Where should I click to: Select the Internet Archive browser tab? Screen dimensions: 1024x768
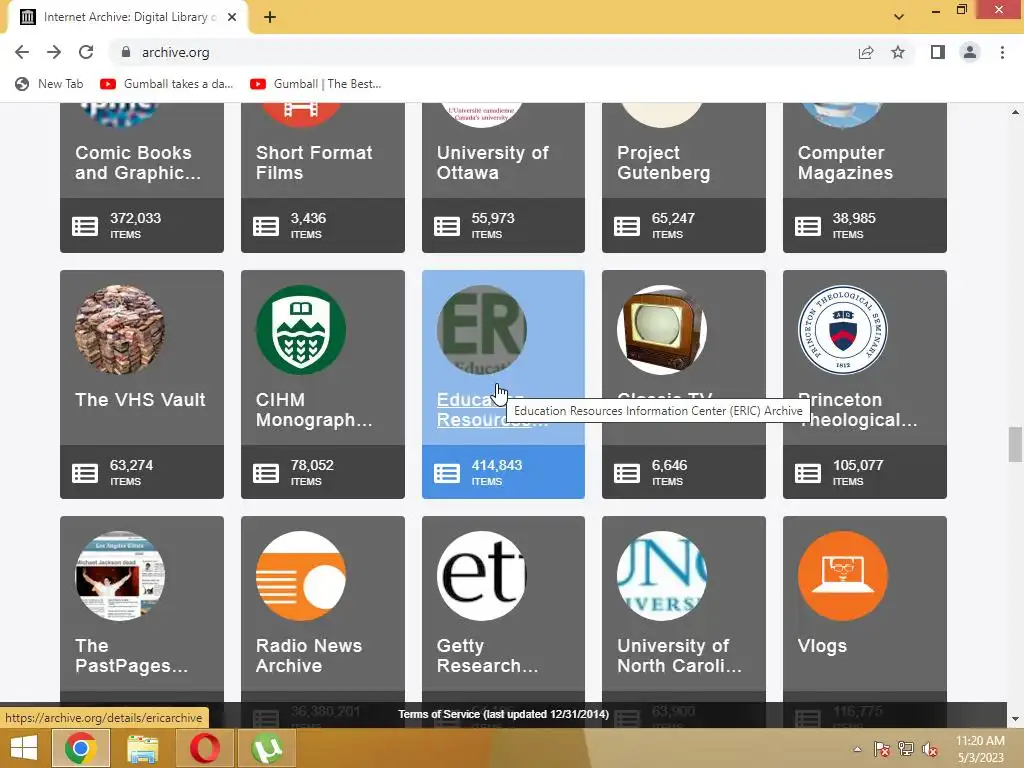coord(127,17)
